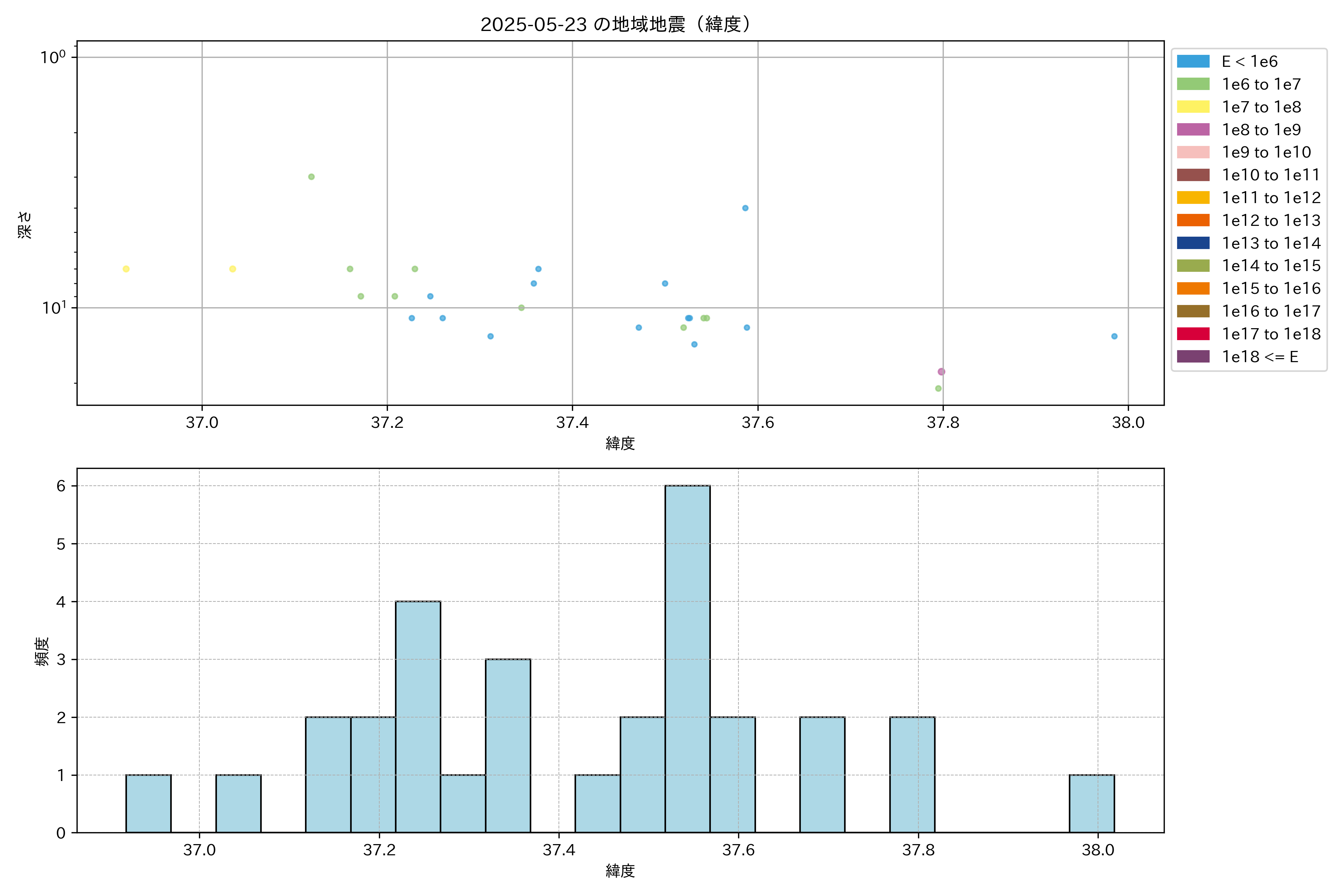Click the 1e18 <= E legend label
The width and height of the screenshot is (1344, 896).
coord(1260,357)
